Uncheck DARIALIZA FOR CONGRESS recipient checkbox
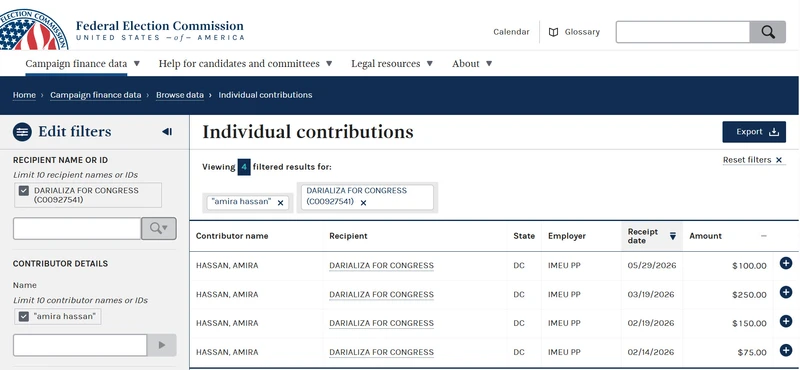 [23, 191]
